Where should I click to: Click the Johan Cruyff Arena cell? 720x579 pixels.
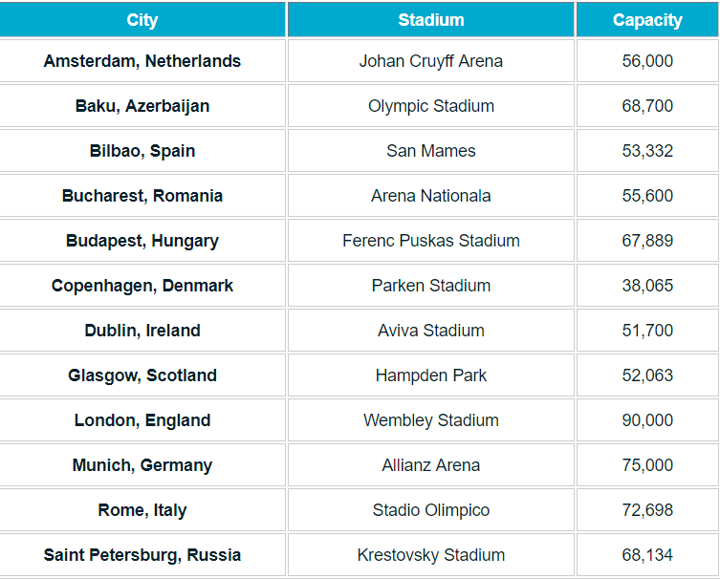pyautogui.click(x=431, y=61)
